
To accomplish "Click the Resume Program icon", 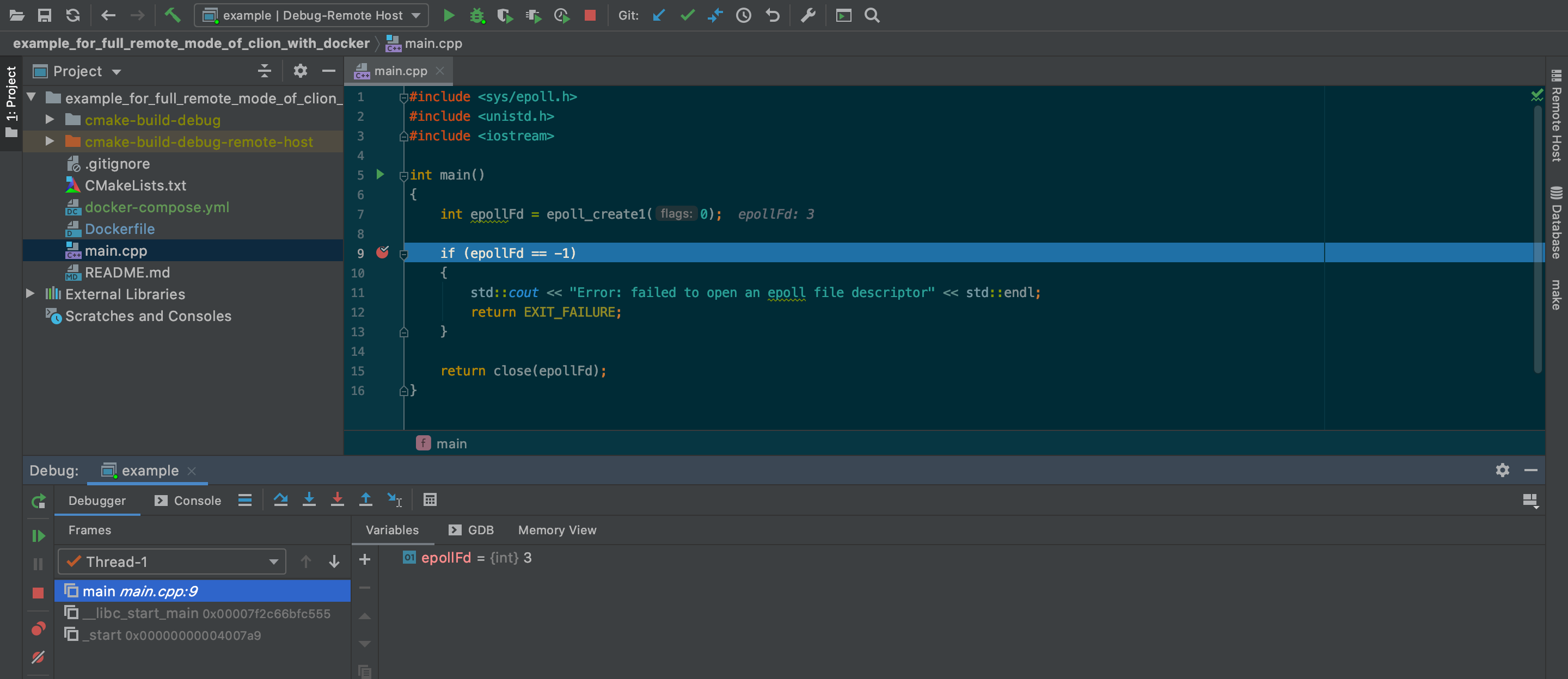I will [38, 535].
